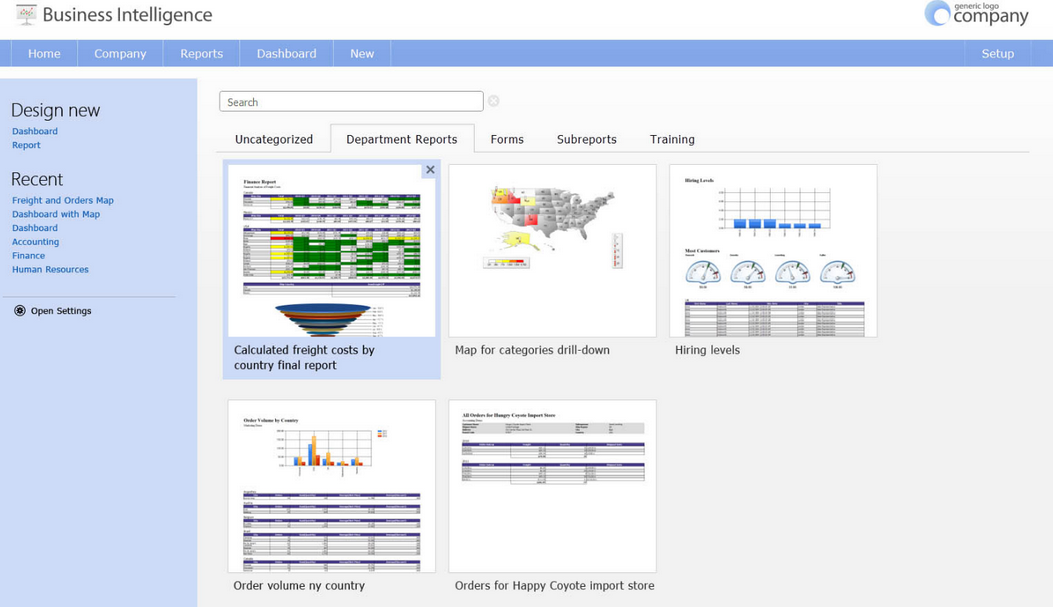Select the Forms tab
Image resolution: width=1061 pixels, height=607 pixels.
pos(507,139)
